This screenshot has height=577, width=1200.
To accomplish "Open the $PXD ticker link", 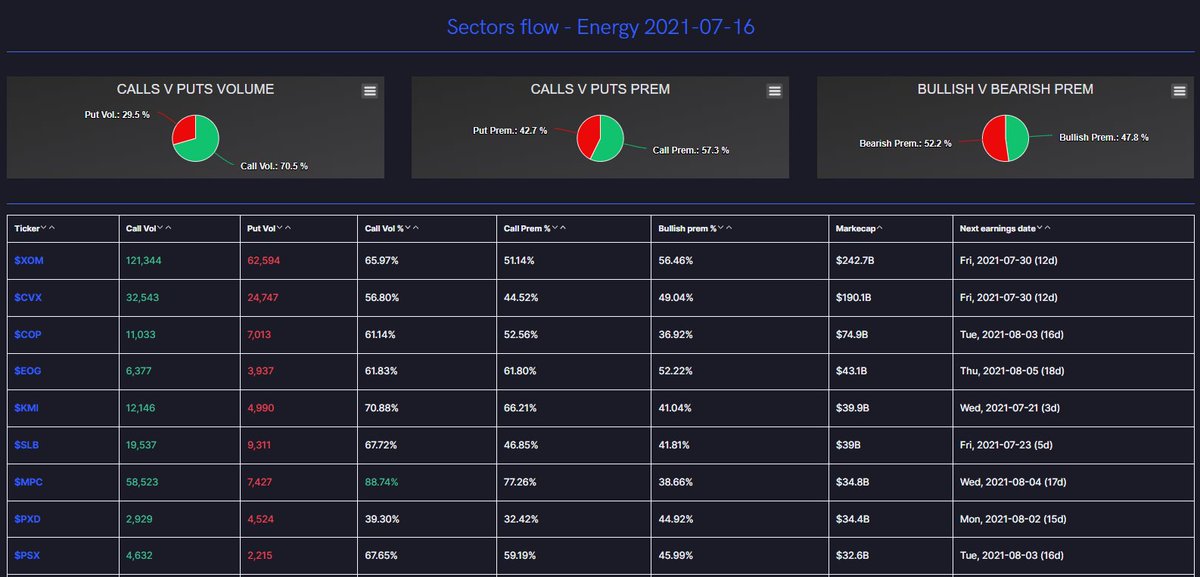I will [28, 519].
